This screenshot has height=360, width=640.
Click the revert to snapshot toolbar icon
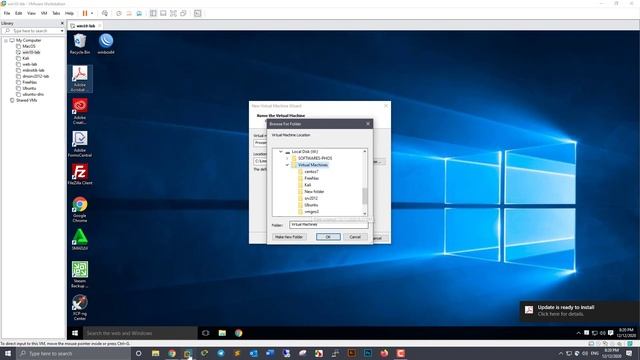pyautogui.click(x=129, y=13)
